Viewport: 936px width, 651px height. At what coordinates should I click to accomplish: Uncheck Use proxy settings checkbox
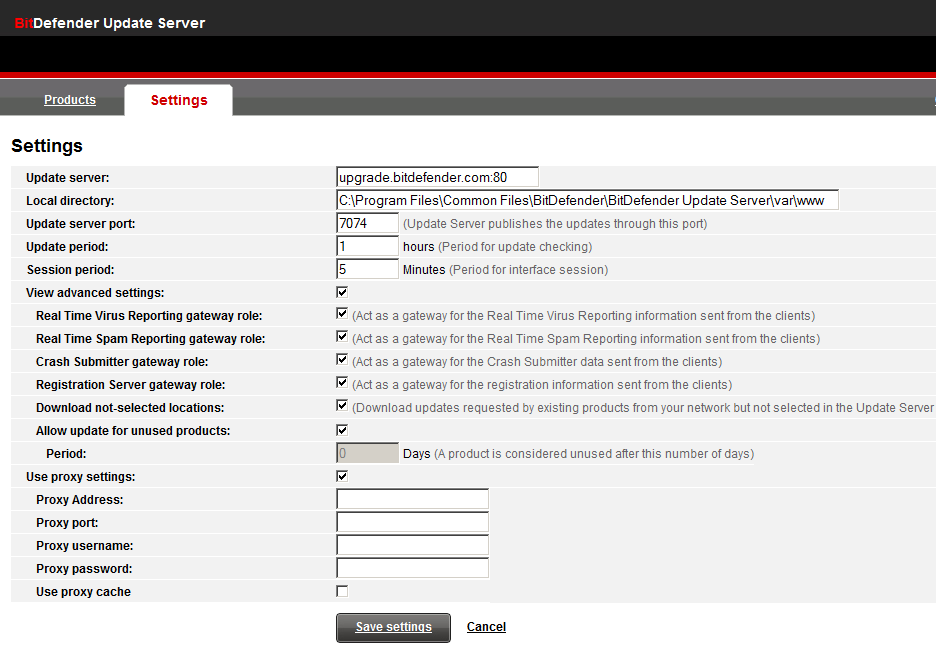coord(342,476)
